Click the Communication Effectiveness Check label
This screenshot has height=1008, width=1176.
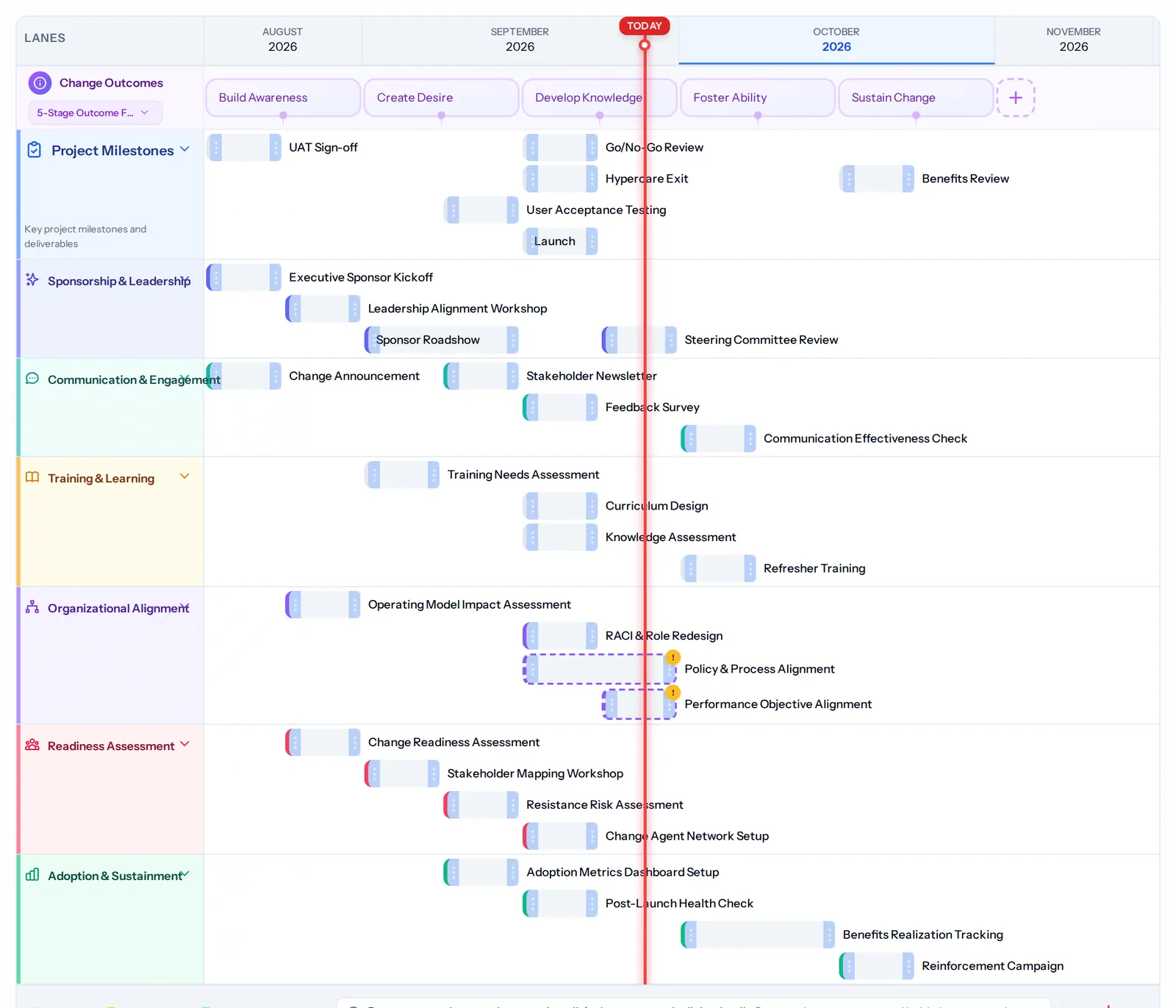coord(865,438)
